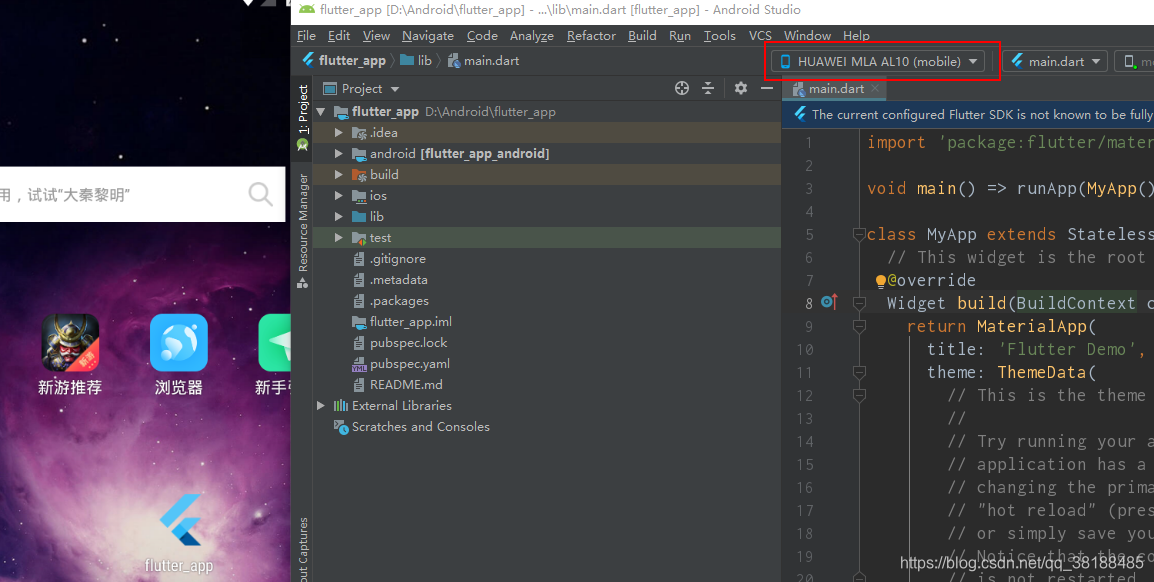Open the File menu
This screenshot has height=582, width=1154.
point(306,35)
